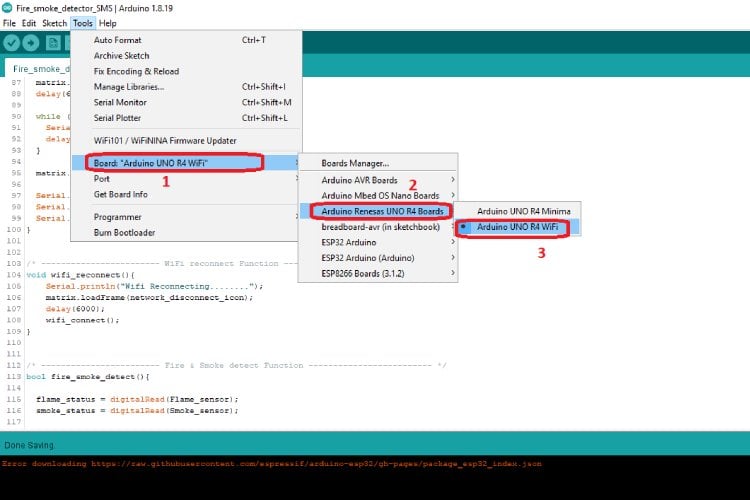Expand ESP32 Arduino (Arduino) submenu
Screen dimensions: 750x500
point(378,258)
